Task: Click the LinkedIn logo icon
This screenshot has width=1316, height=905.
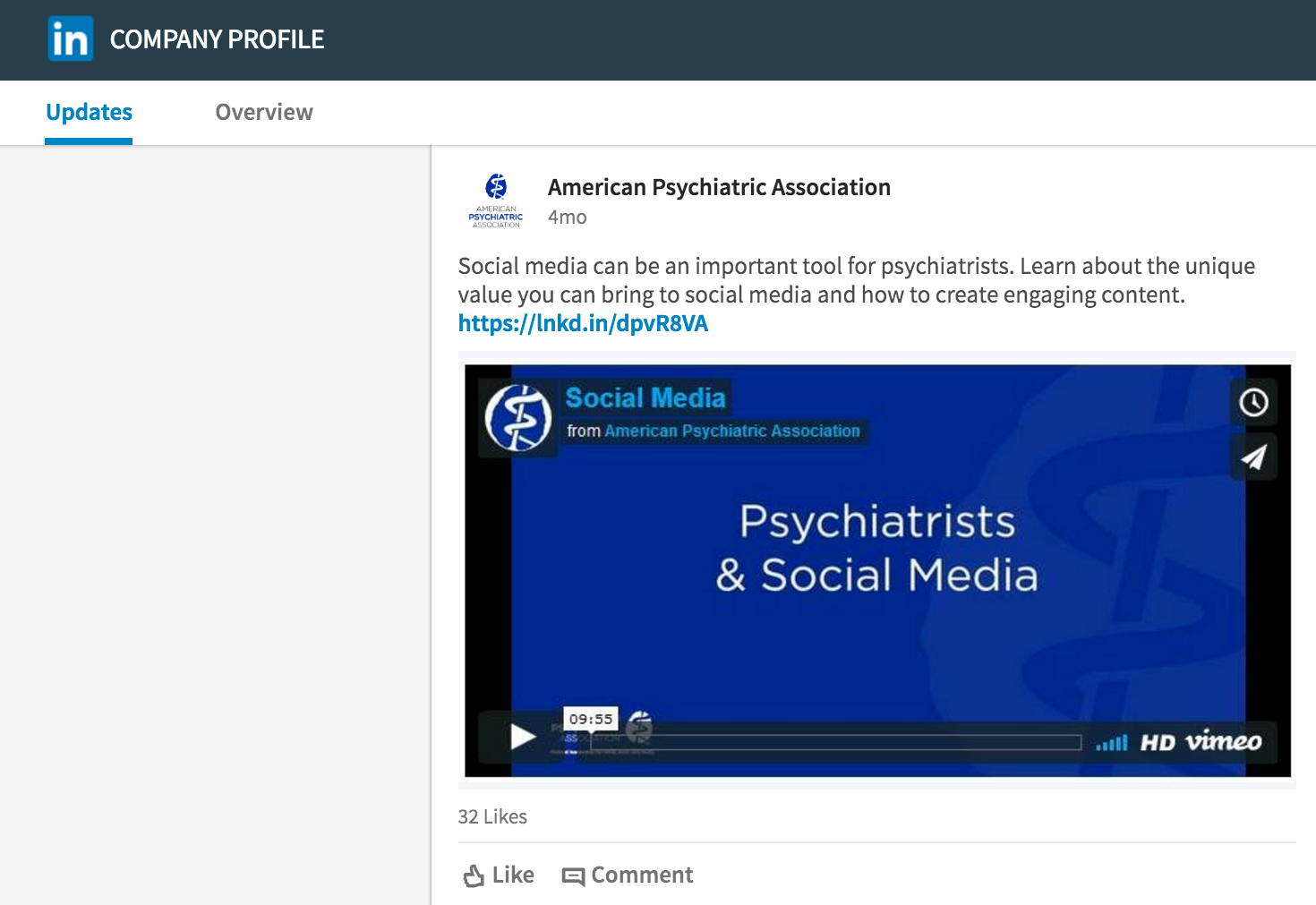Action: [70, 39]
